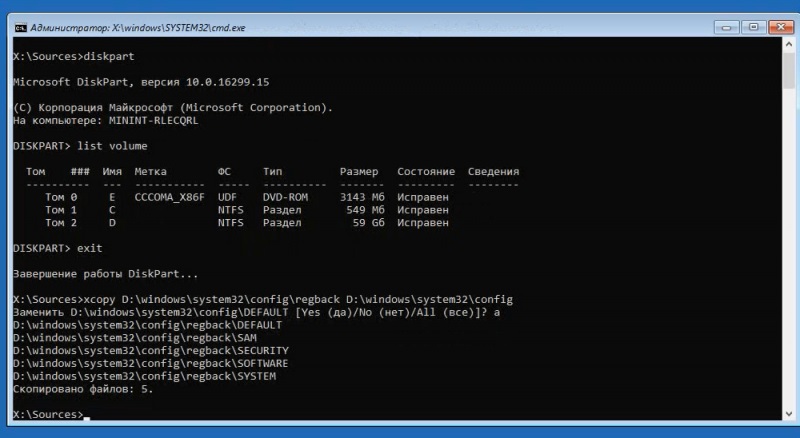800x438 pixels.
Task: Click the 'Том 2' row label
Action: [x=61, y=223]
